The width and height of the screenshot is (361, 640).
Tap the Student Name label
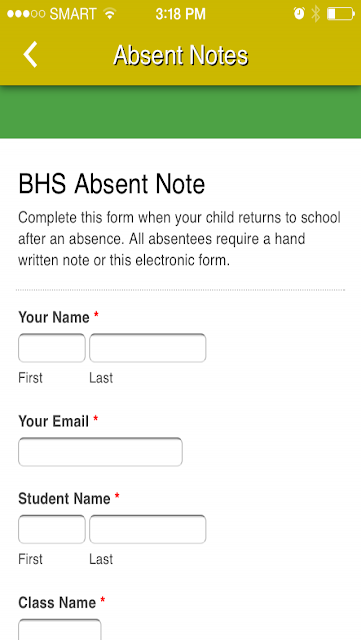click(x=65, y=498)
